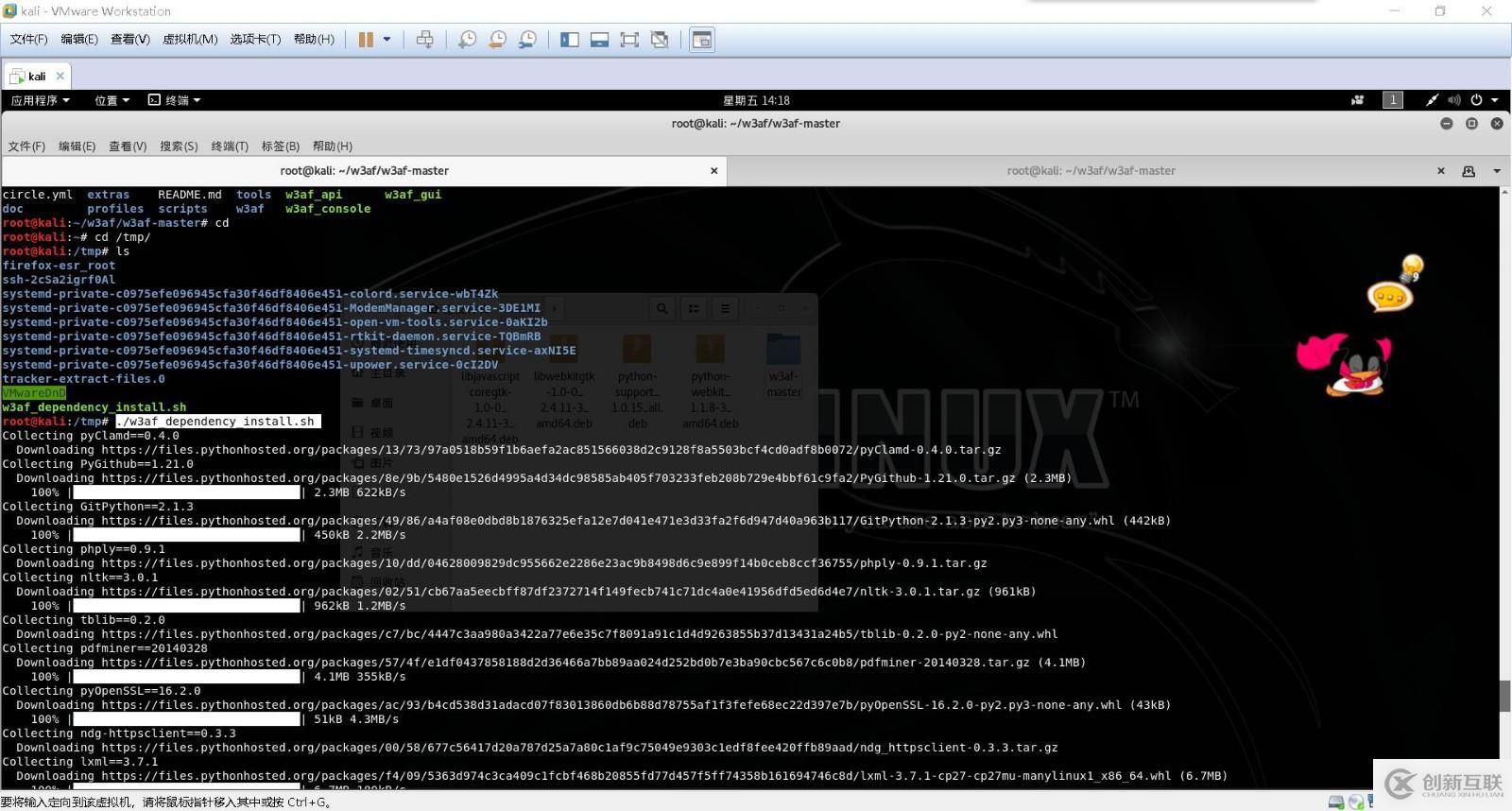Viewport: 1512px width, 811px height.
Task: Open terminal 终端(T) menu
Action: pyautogui.click(x=230, y=147)
